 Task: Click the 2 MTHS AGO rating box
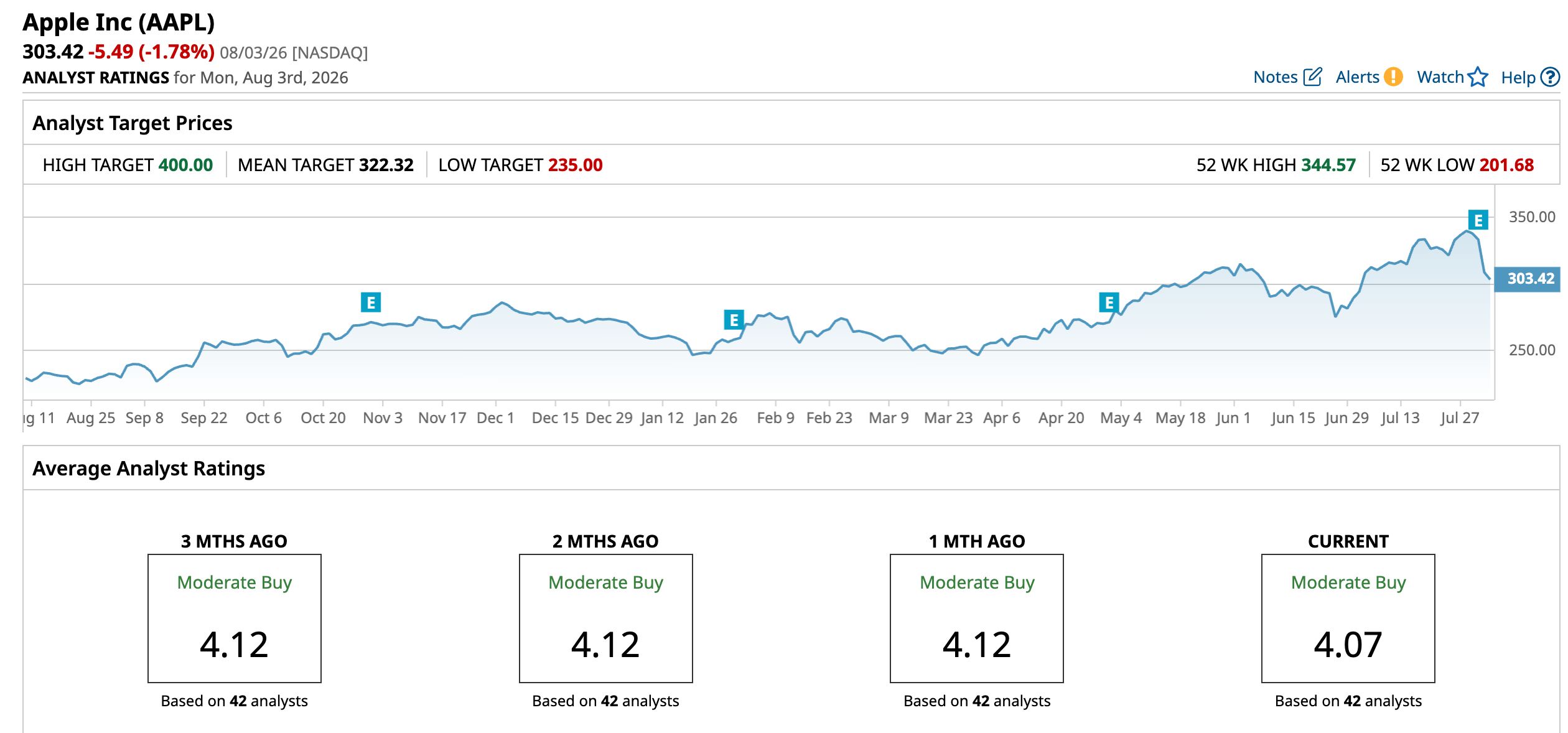(606, 619)
